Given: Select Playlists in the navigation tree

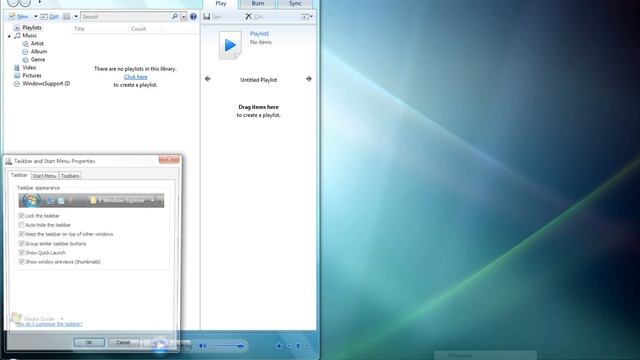Looking at the screenshot, I should [x=32, y=28].
